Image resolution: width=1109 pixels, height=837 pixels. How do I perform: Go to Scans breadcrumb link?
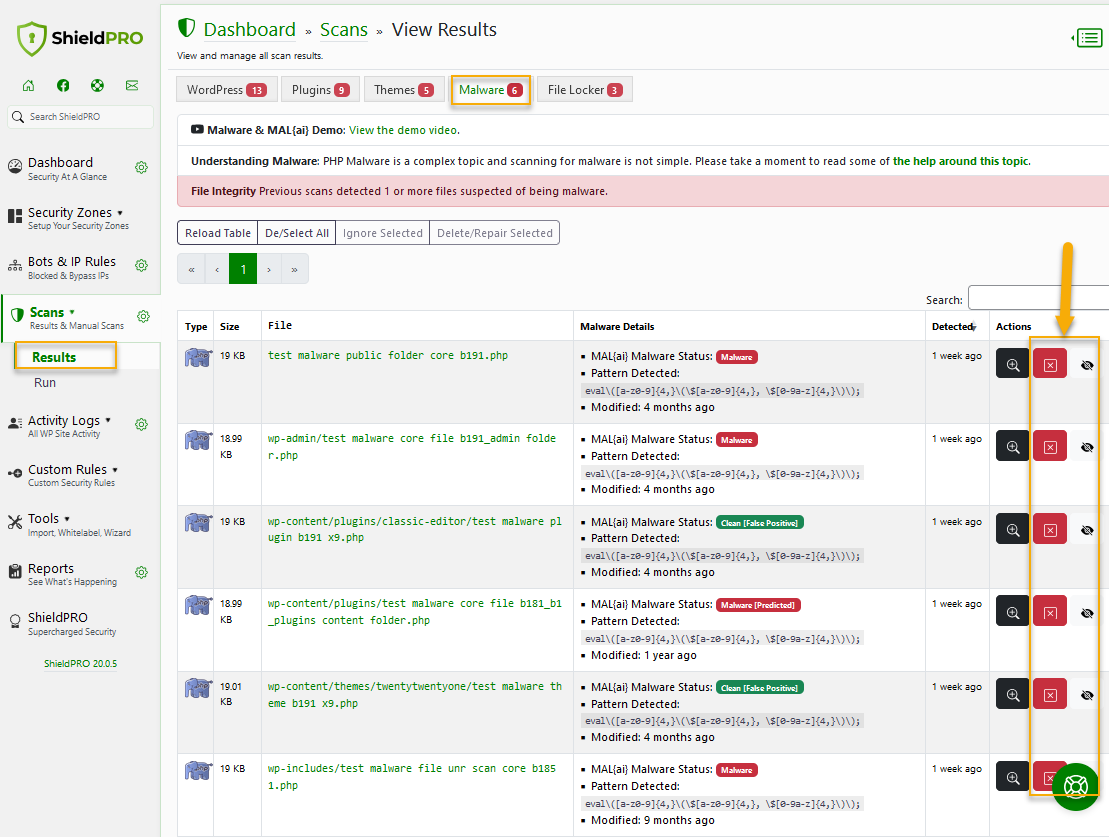click(344, 30)
